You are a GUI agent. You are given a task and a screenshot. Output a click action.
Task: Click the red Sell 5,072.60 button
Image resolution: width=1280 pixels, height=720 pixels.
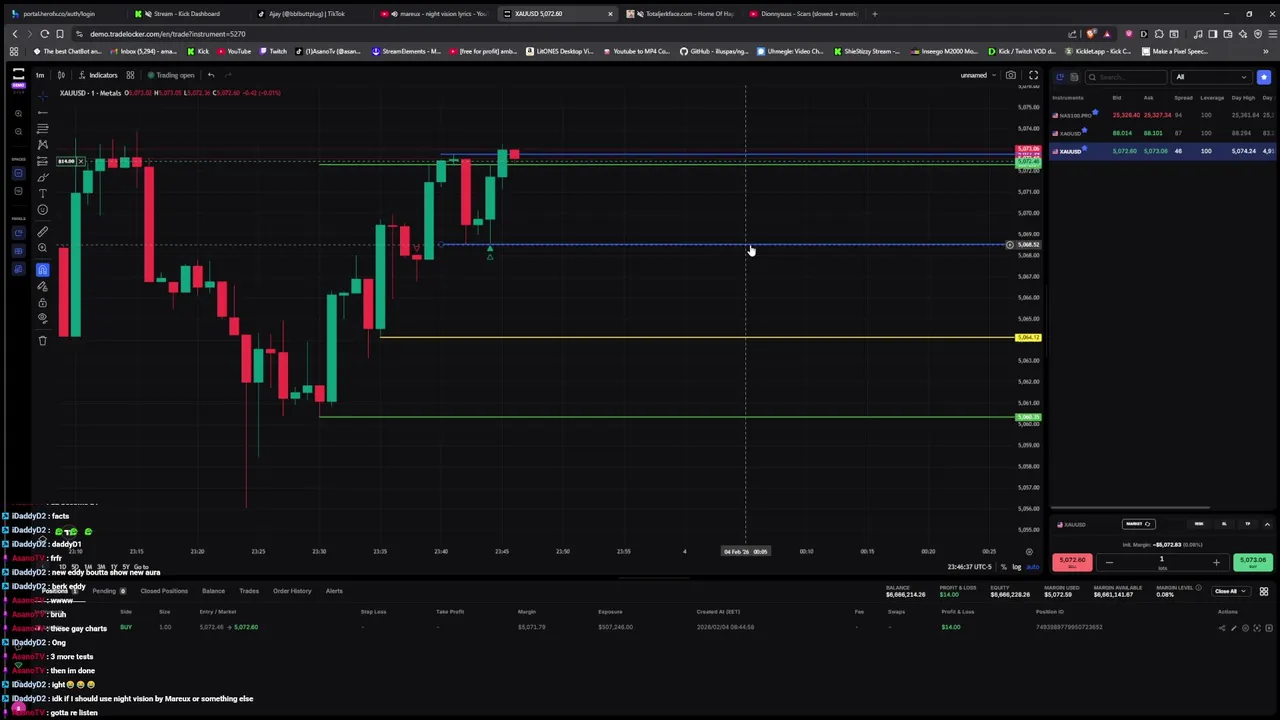[1072, 562]
